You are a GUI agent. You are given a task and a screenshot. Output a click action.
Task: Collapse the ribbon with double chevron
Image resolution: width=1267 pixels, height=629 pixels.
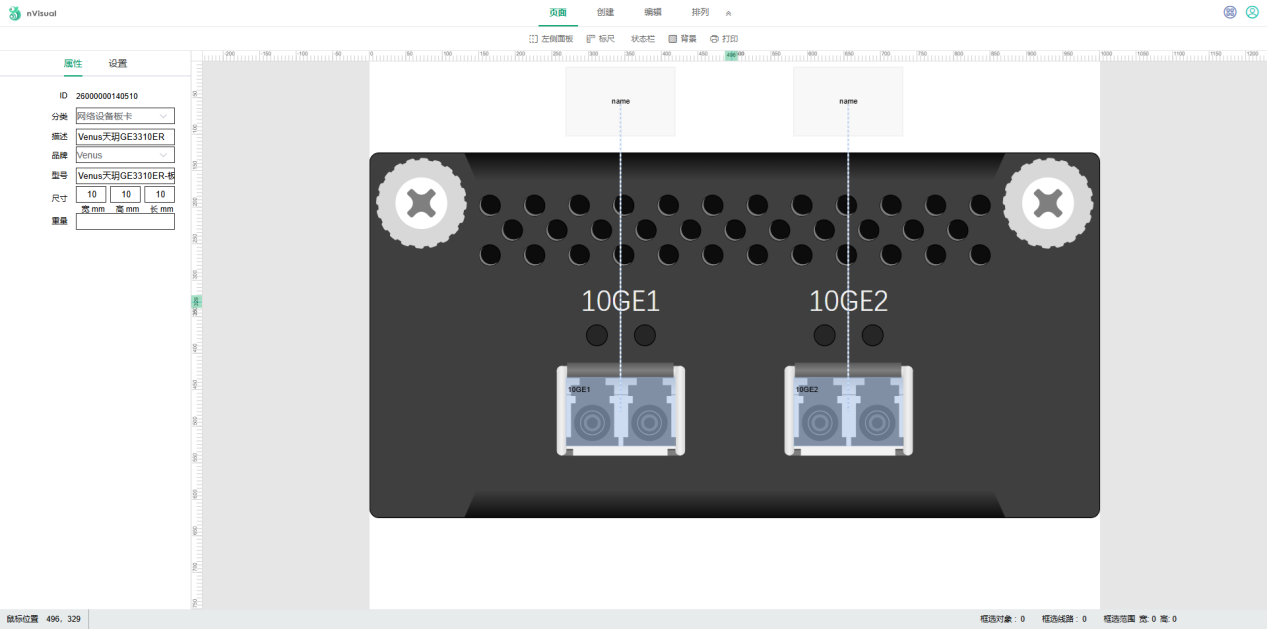[x=729, y=13]
